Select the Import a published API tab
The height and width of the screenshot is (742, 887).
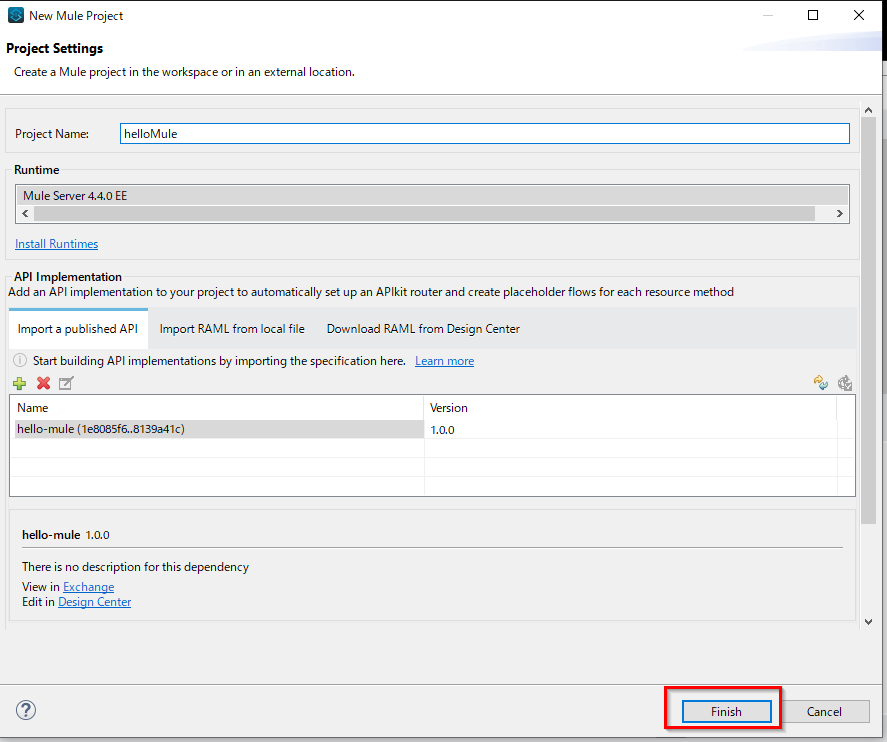(78, 328)
